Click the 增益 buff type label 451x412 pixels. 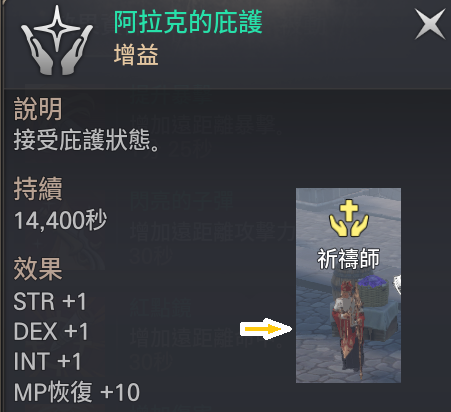[136, 55]
